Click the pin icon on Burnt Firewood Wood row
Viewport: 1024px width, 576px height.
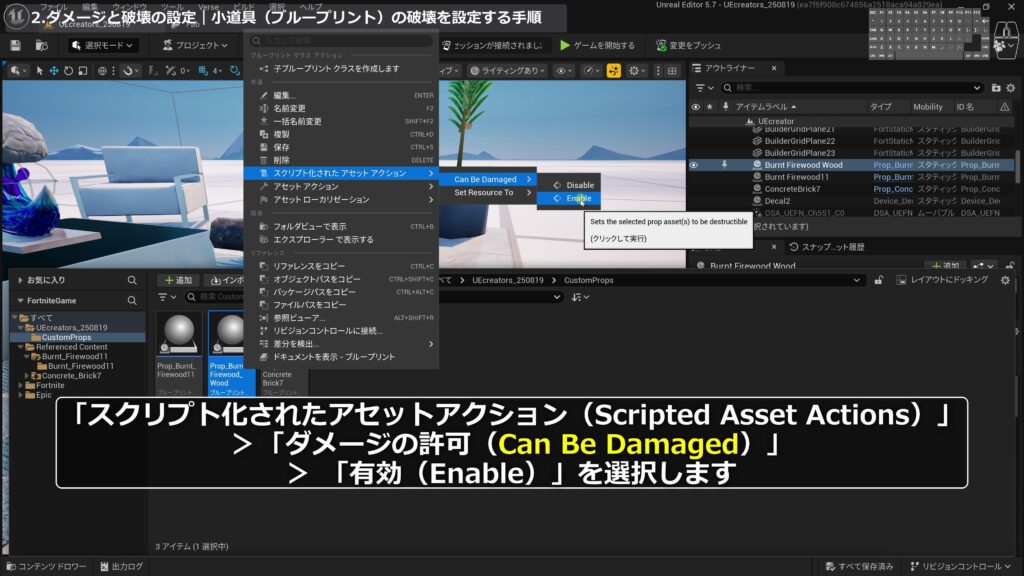[724, 165]
